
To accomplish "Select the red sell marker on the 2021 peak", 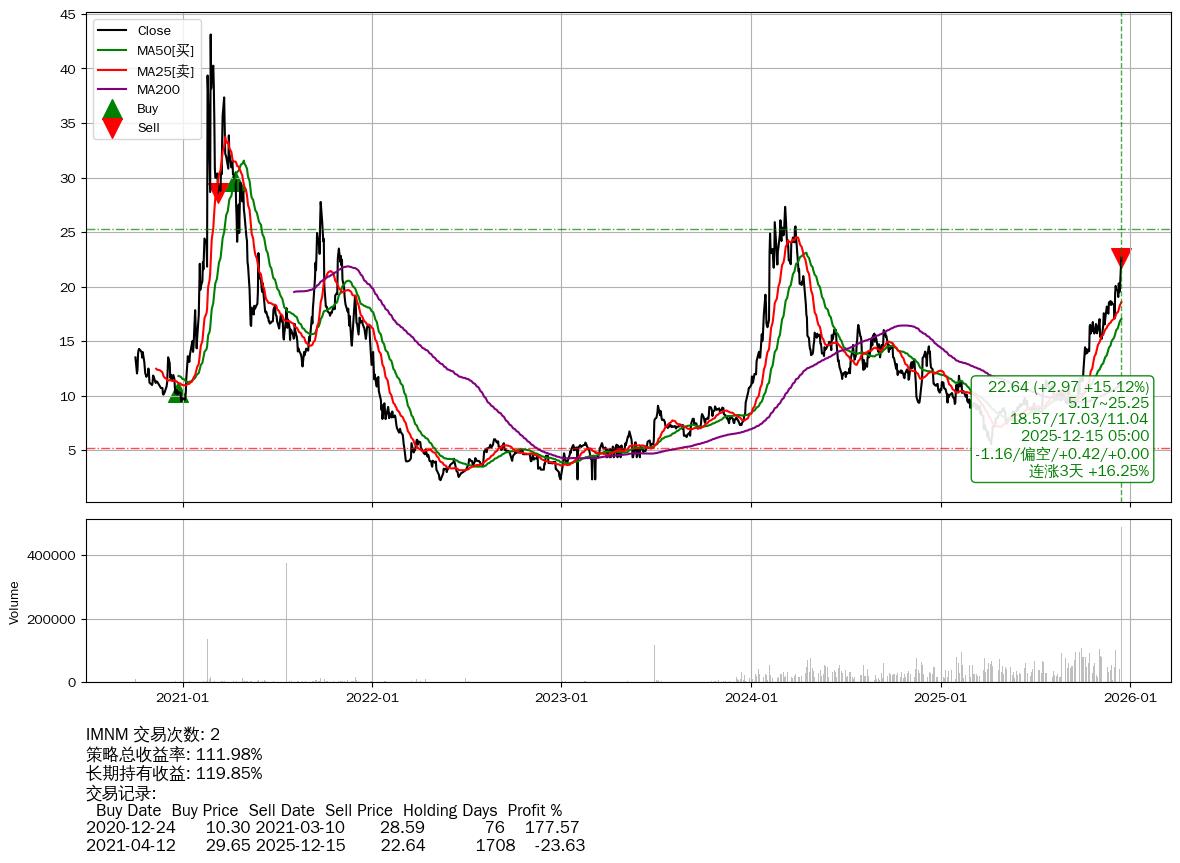I will click(x=218, y=193).
